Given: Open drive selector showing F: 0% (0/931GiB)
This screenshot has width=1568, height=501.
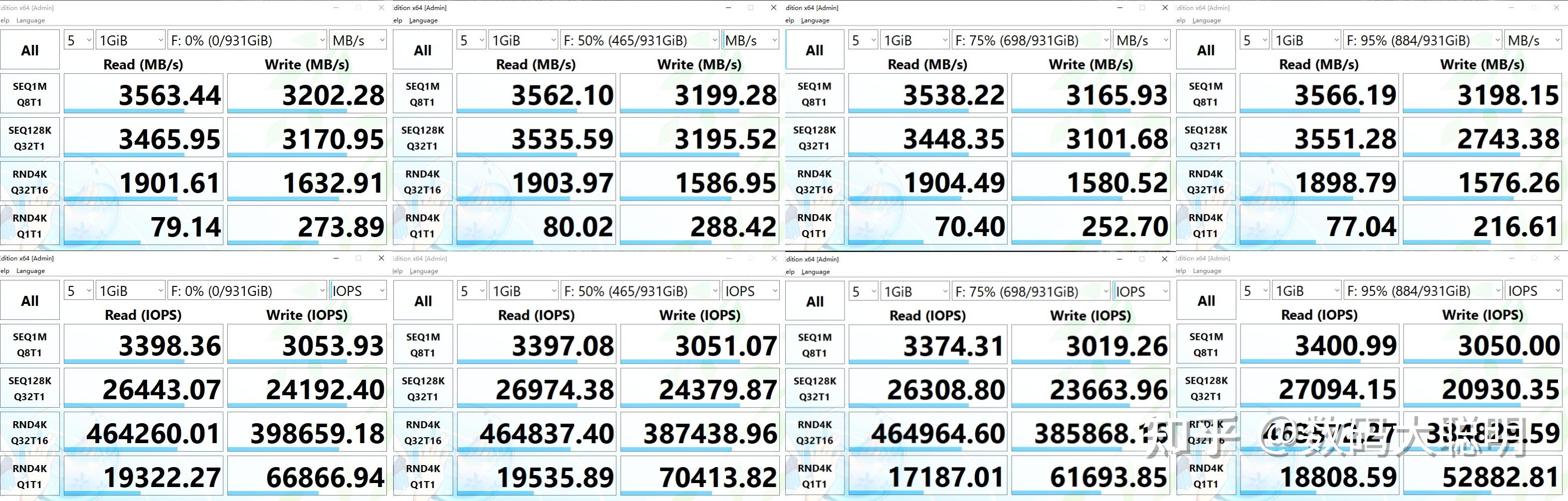Looking at the screenshot, I should [246, 39].
